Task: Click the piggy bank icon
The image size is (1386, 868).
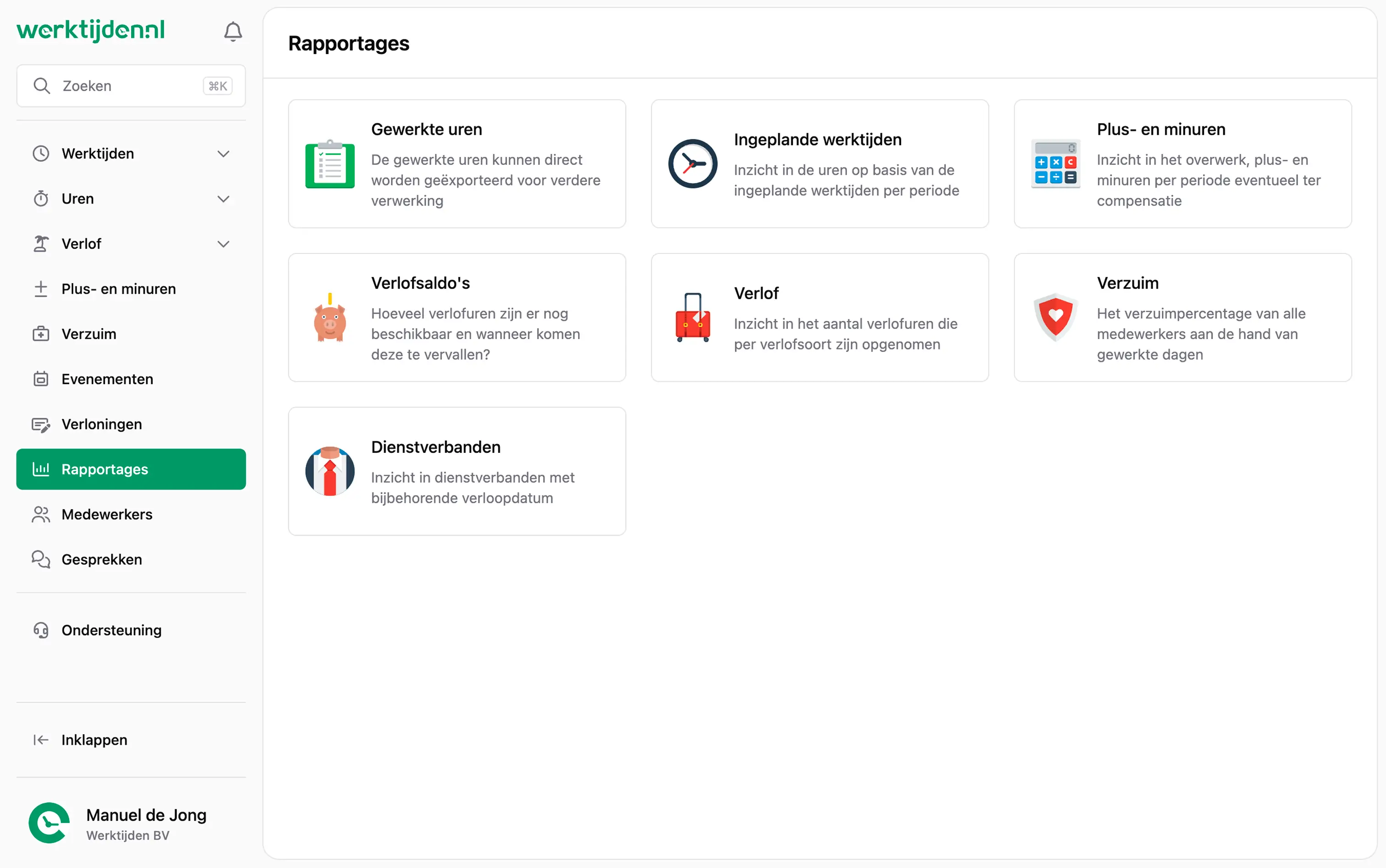Action: click(x=330, y=318)
